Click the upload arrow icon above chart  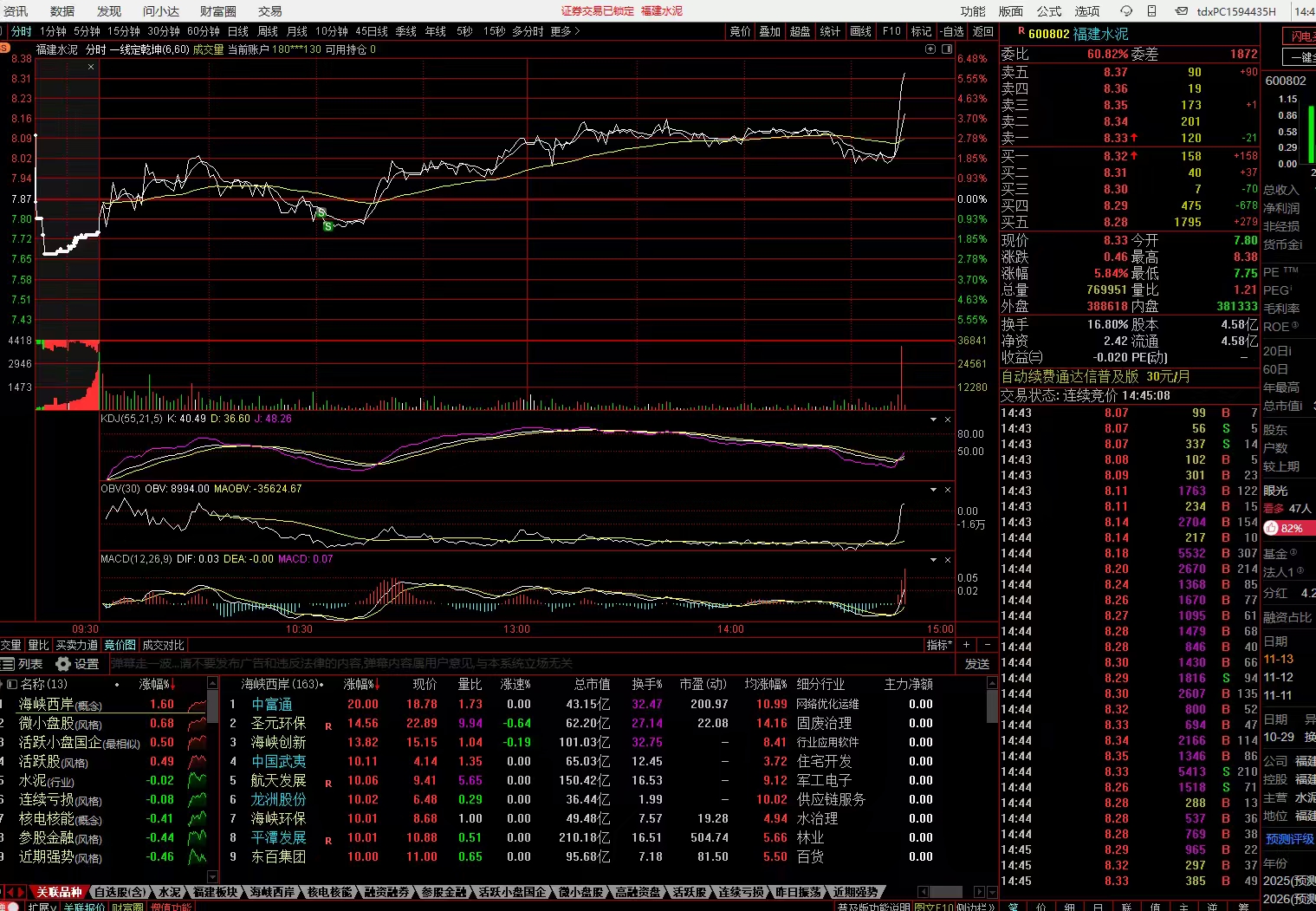930,49
